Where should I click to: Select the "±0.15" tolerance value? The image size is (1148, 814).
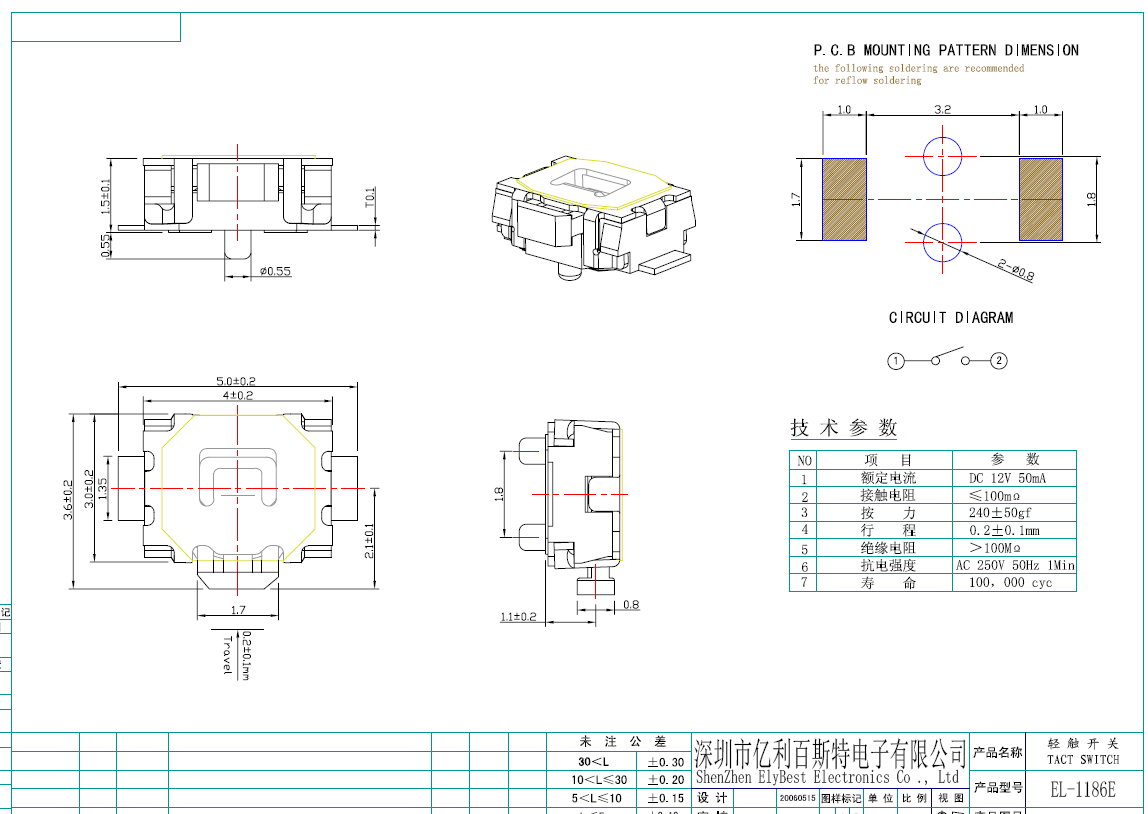(x=666, y=798)
